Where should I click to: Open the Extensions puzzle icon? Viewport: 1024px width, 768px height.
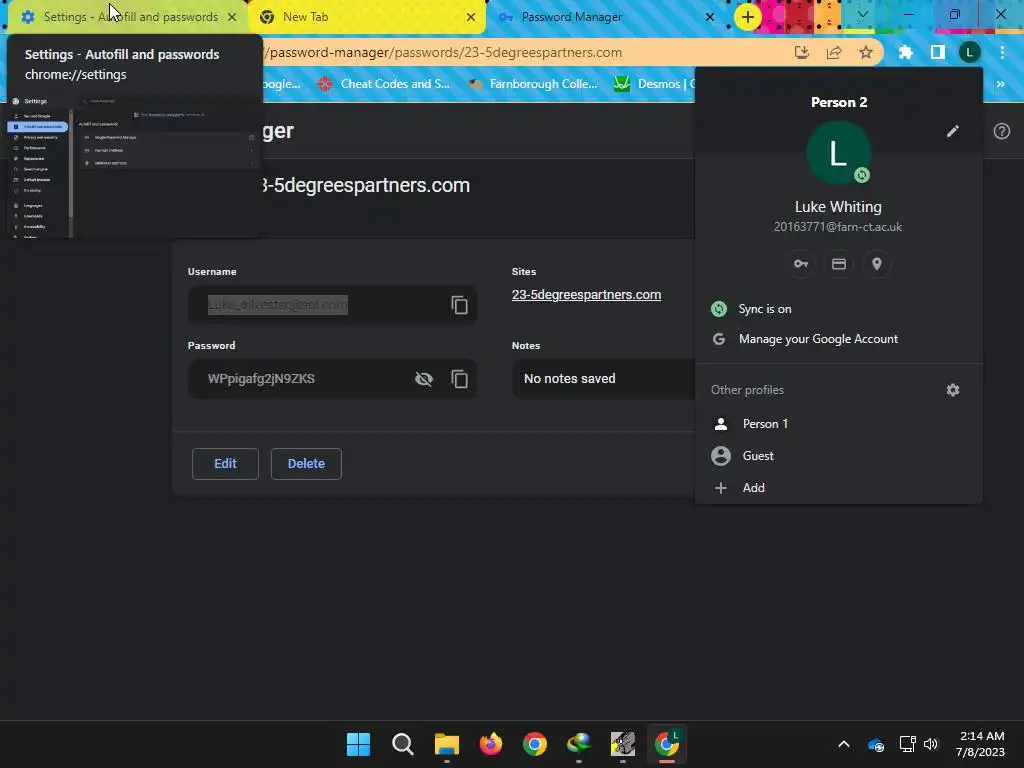[905, 52]
